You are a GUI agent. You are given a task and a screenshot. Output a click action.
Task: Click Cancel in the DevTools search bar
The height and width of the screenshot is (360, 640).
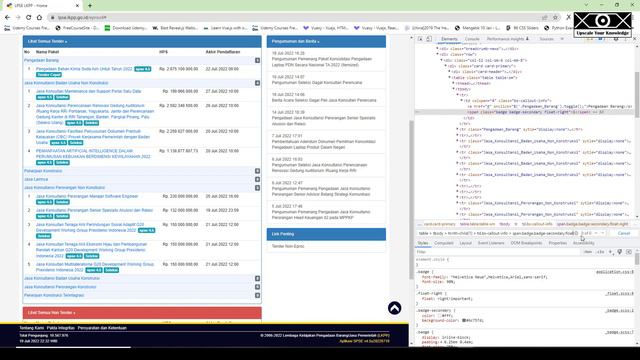point(624,233)
